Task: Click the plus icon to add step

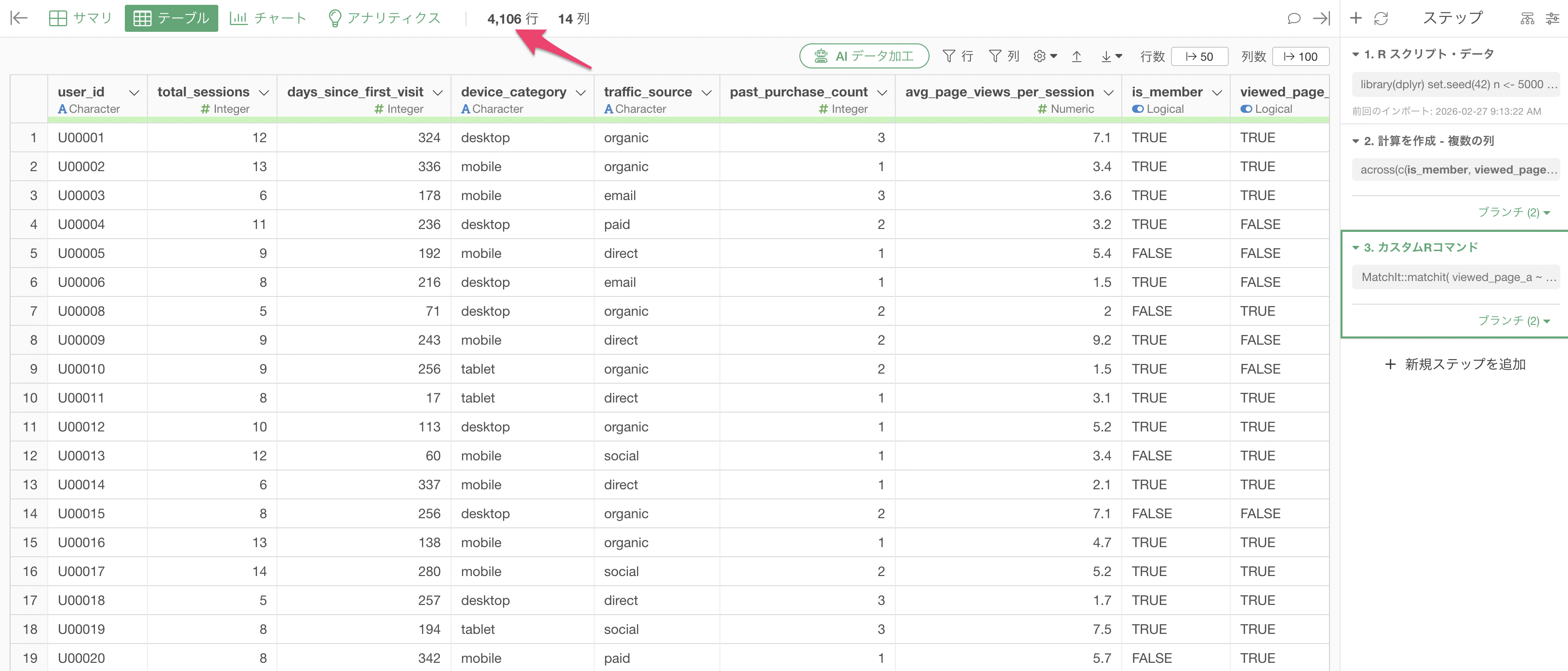Action: pyautogui.click(x=1355, y=18)
